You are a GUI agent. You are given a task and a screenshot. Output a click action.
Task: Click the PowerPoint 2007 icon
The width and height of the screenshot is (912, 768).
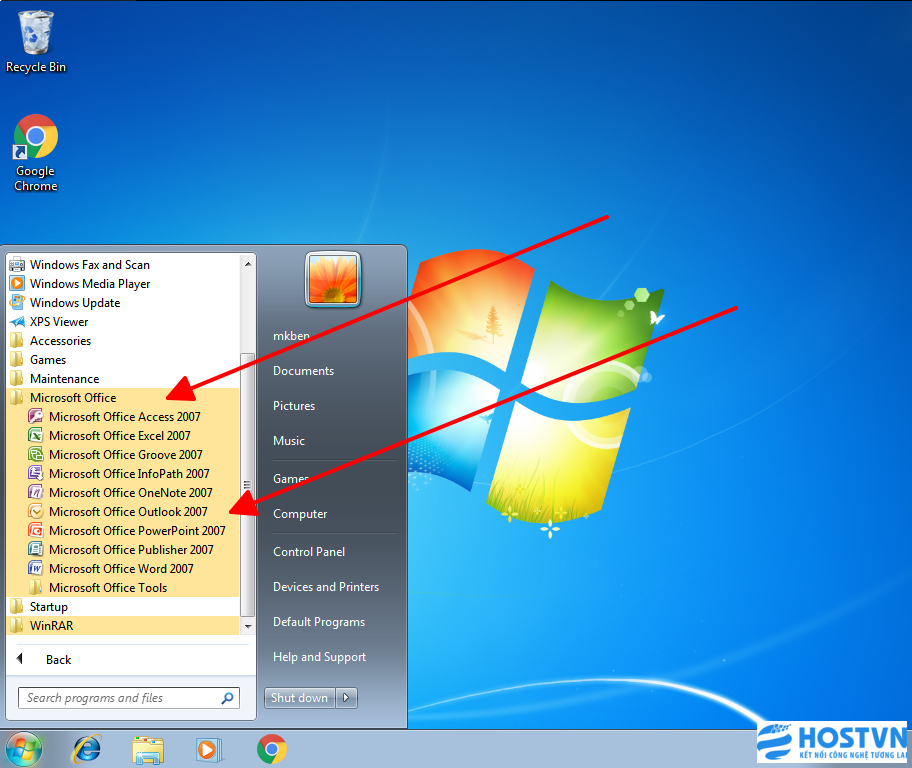tap(35, 531)
